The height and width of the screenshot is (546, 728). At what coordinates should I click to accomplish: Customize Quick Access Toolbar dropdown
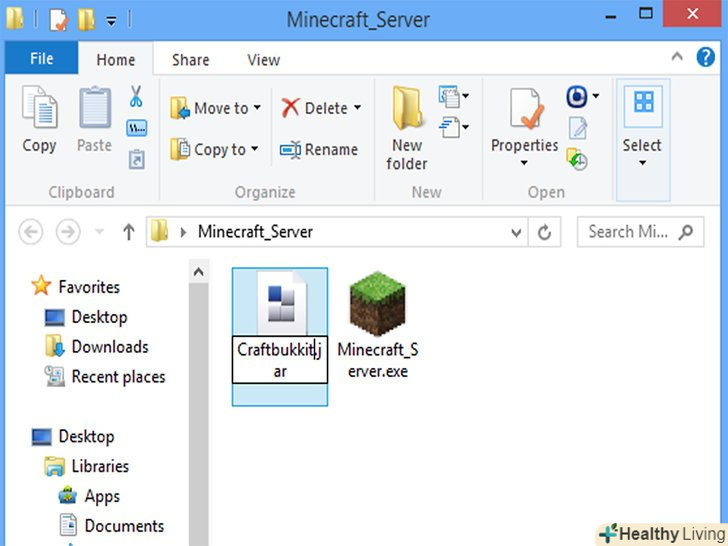pyautogui.click(x=111, y=20)
